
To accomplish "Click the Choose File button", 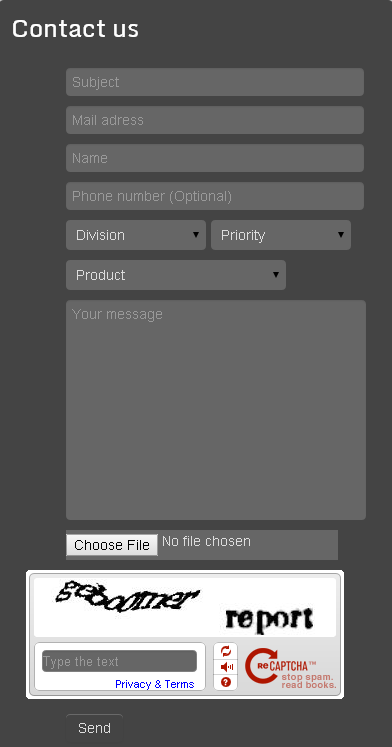I will tap(112, 545).
